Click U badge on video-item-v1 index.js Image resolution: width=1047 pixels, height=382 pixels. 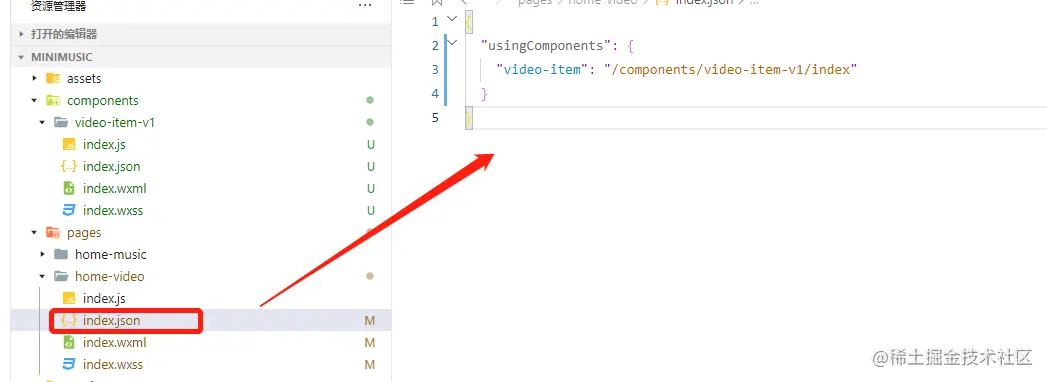(371, 145)
